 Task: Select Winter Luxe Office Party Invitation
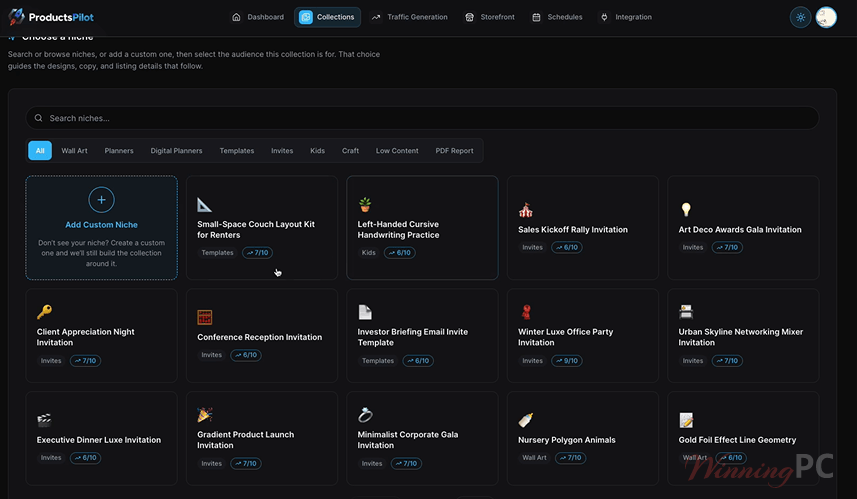pos(583,336)
